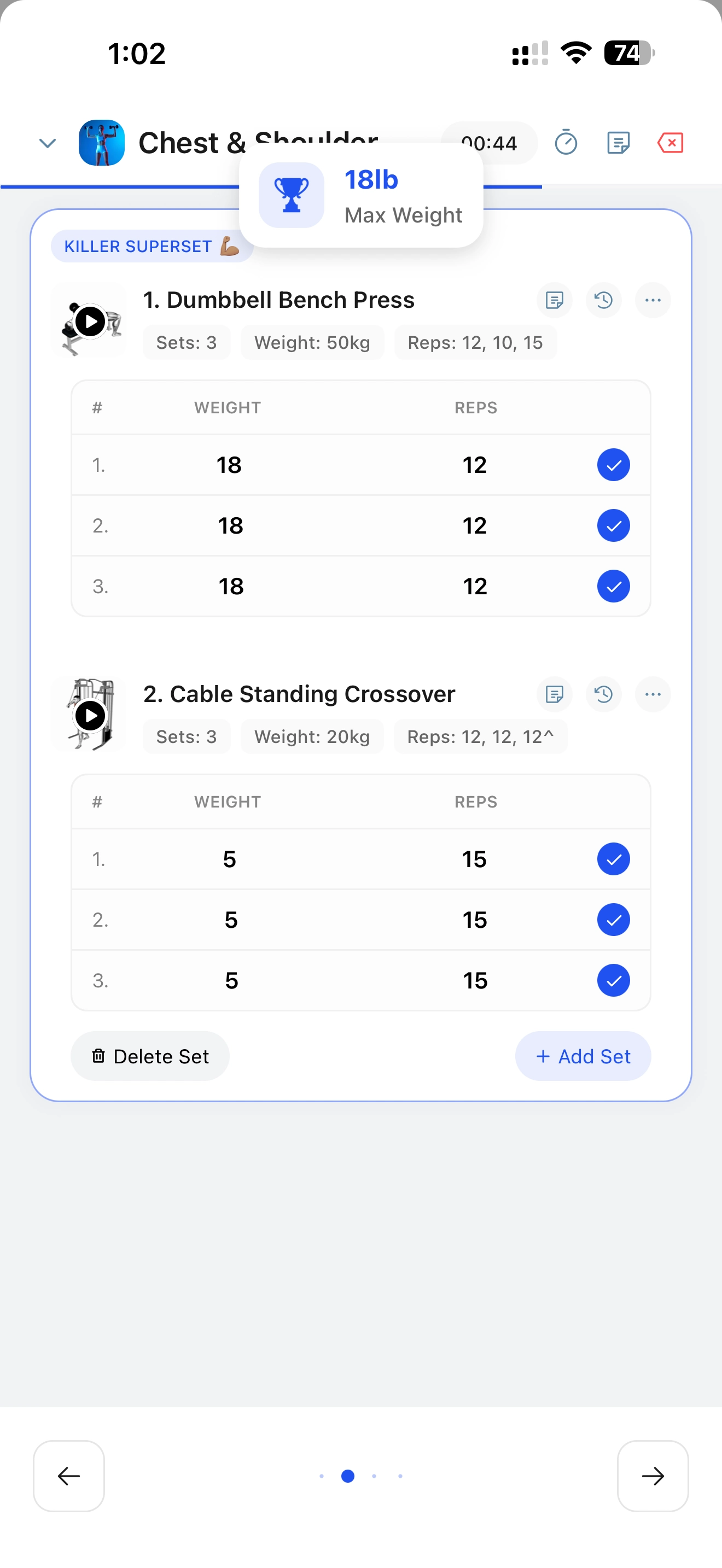Tap the red discard workout icon
Screen dimensions: 722x1568
click(x=670, y=143)
